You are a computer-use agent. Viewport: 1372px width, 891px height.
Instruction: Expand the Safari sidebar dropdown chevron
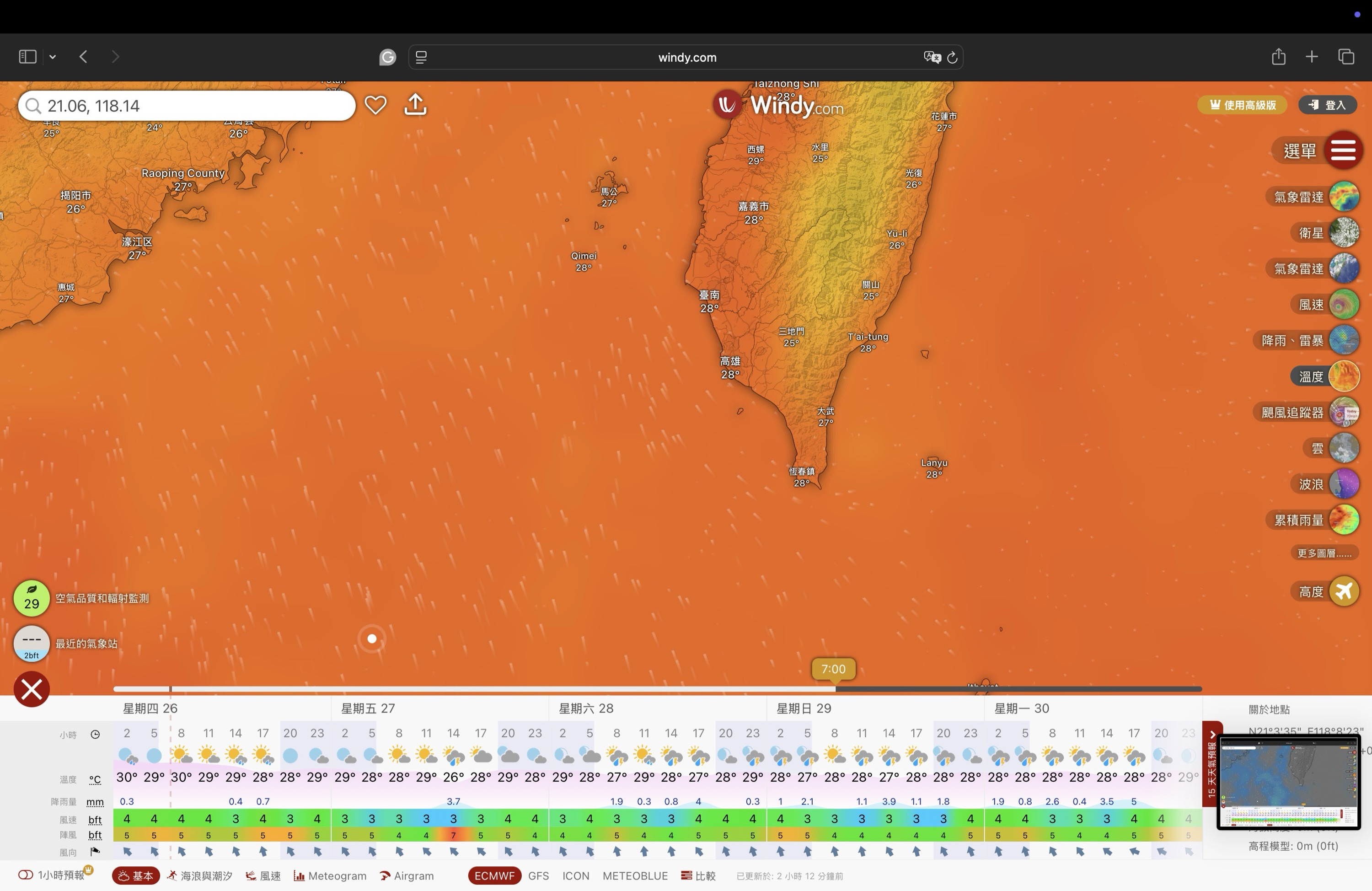53,57
